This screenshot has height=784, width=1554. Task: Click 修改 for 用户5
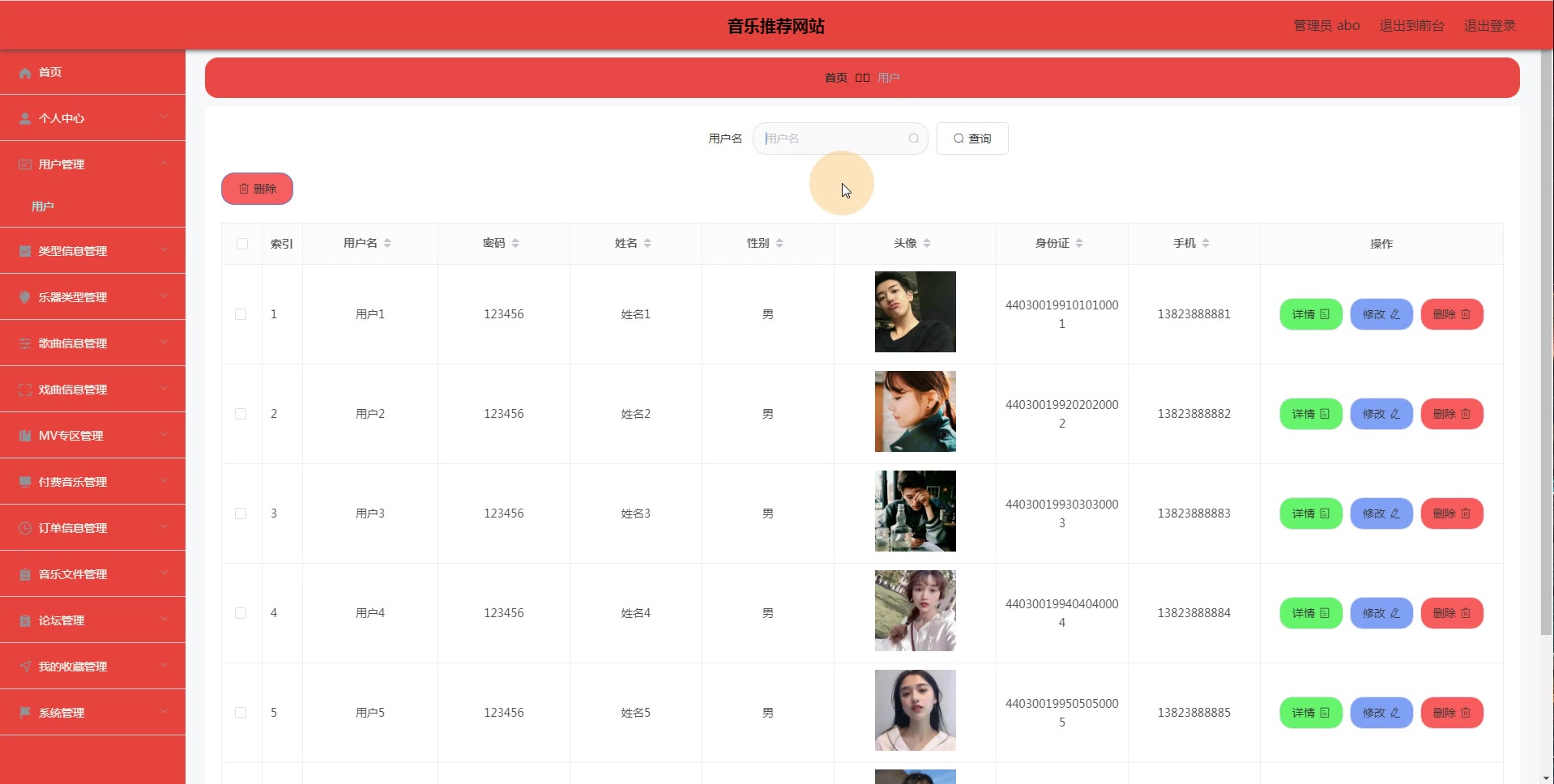point(1381,713)
